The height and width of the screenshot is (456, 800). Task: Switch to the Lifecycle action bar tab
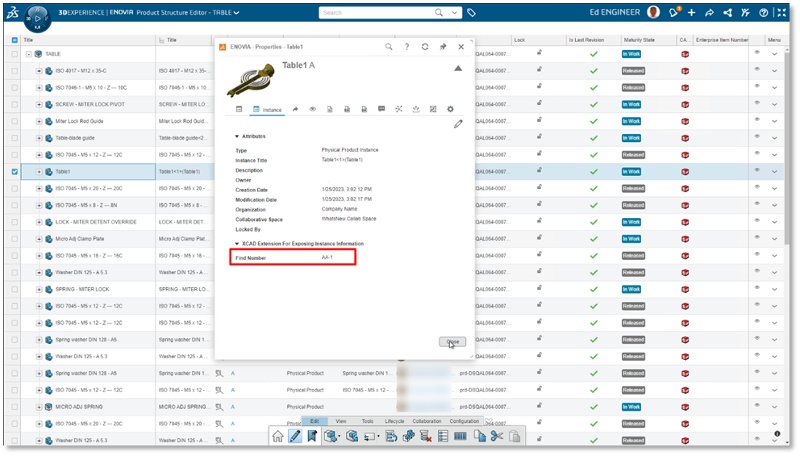[394, 421]
